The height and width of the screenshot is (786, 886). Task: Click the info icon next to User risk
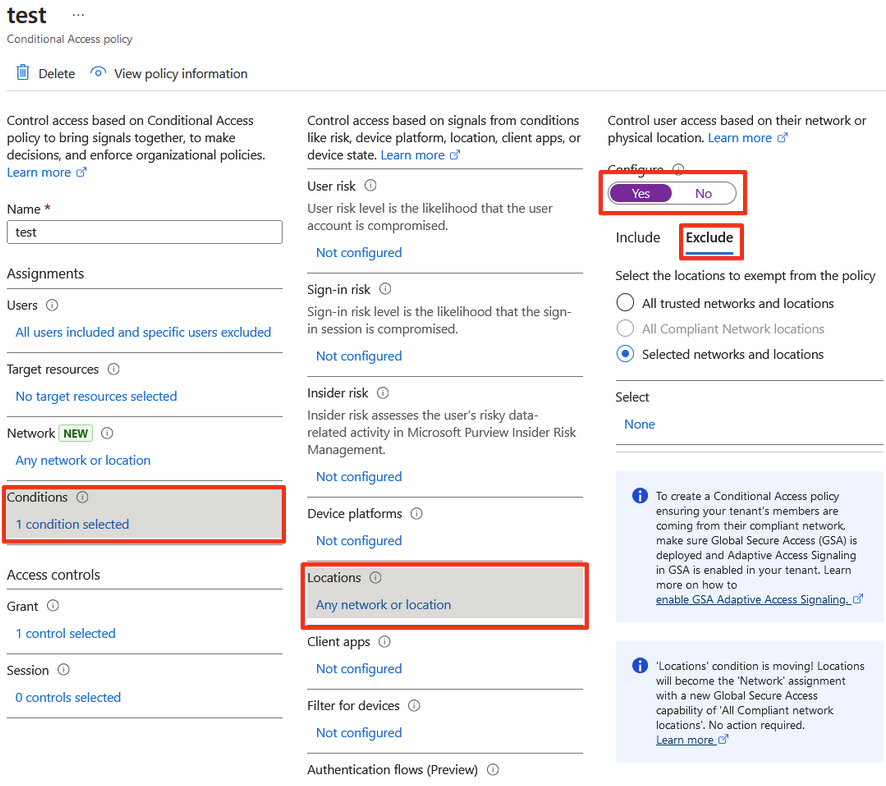pos(370,186)
